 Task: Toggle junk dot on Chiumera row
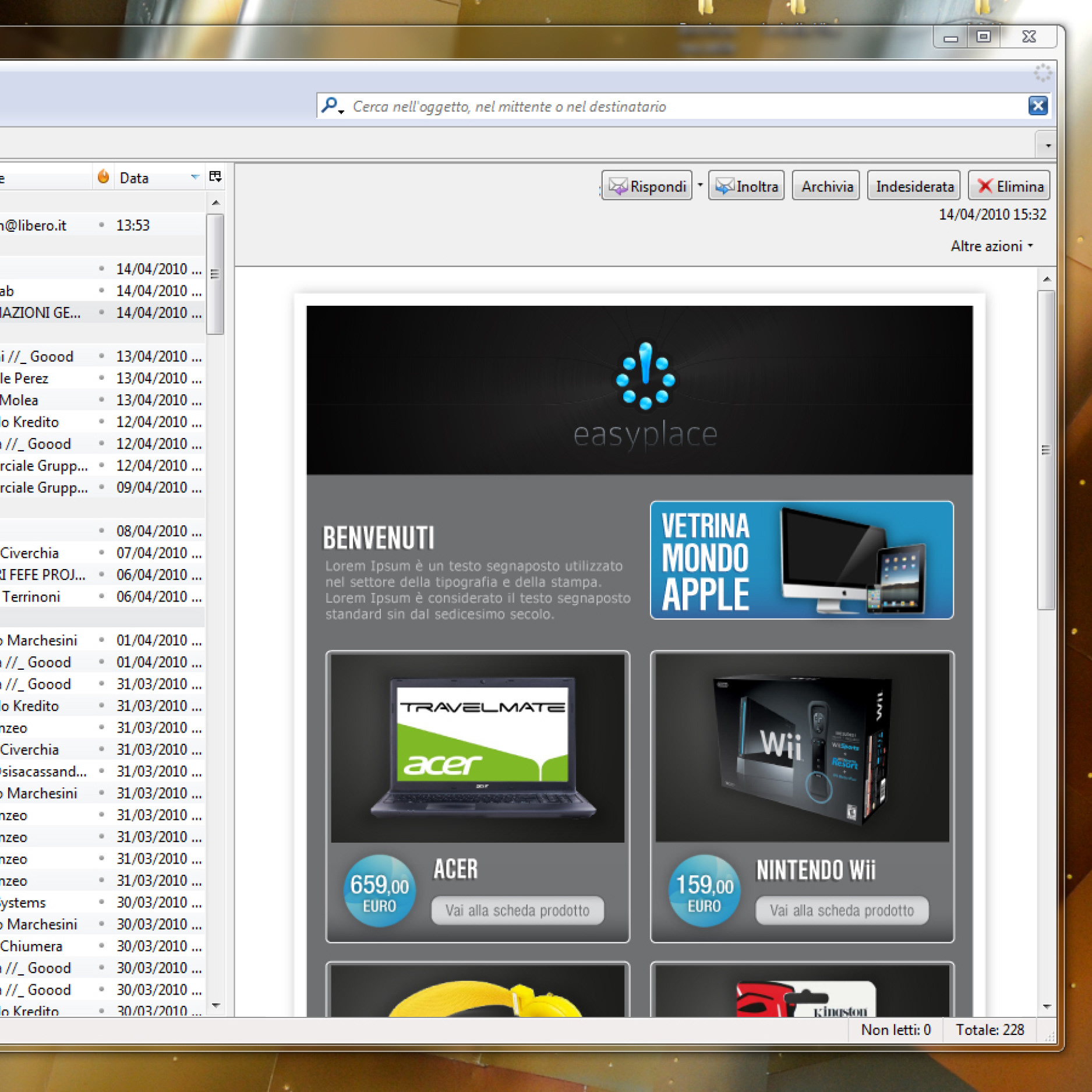[x=102, y=945]
